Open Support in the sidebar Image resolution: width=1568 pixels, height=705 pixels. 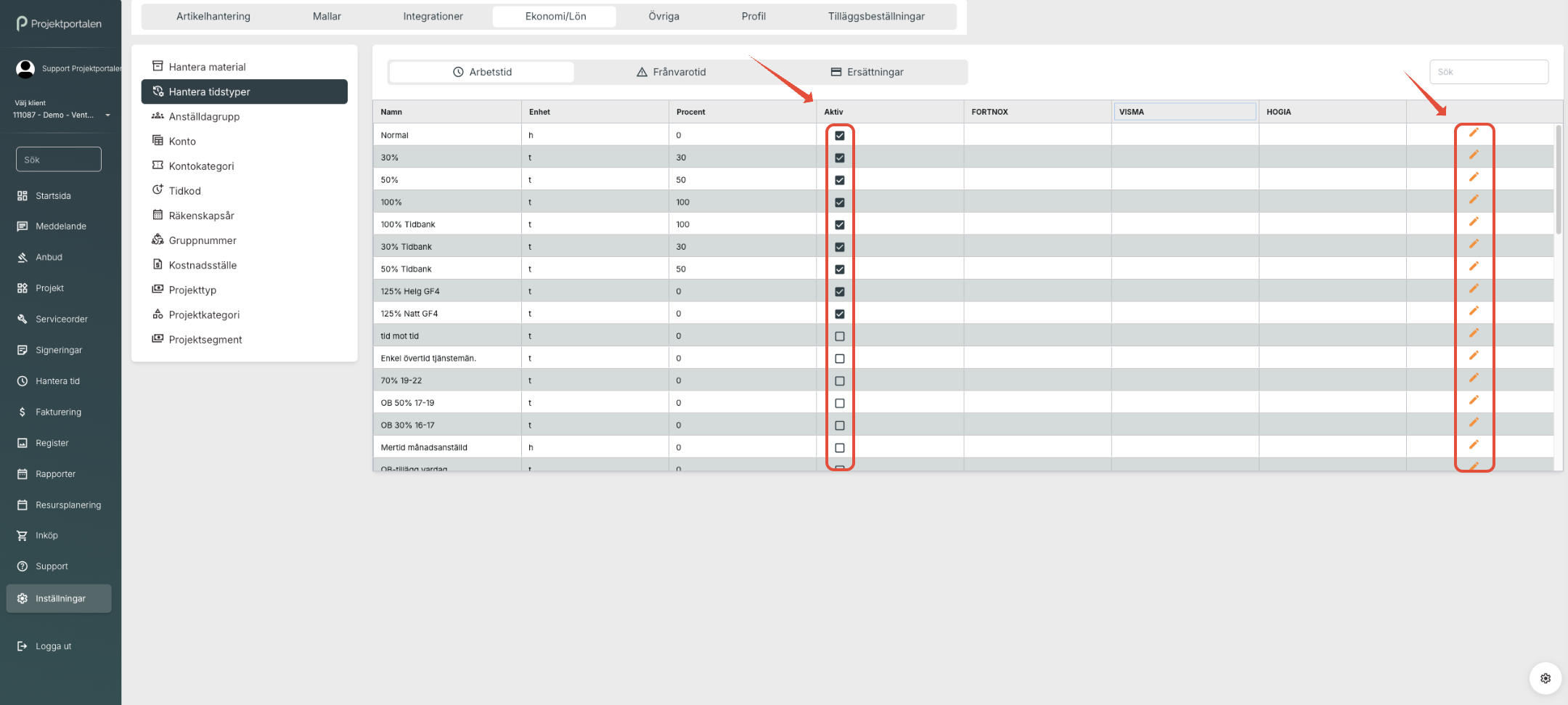click(52, 566)
